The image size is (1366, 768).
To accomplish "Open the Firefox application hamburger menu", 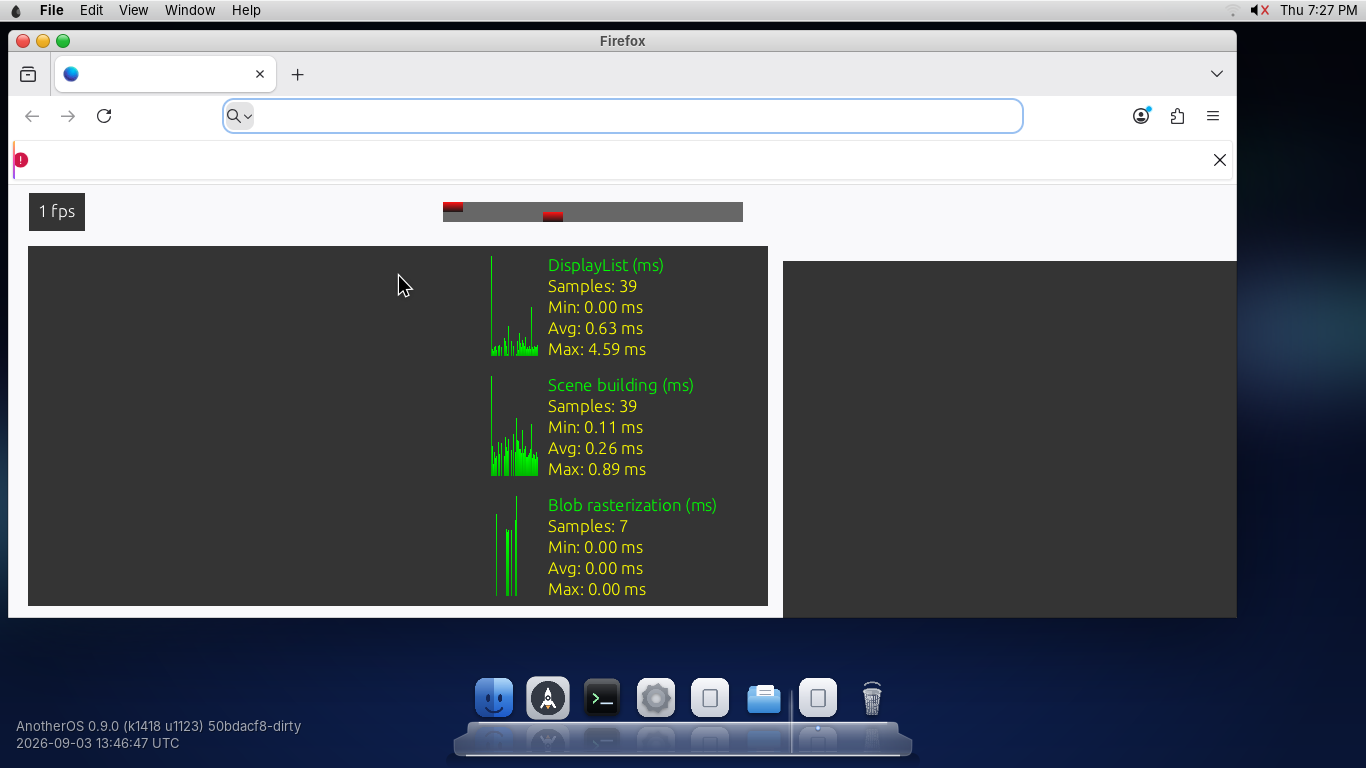I will coord(1213,116).
